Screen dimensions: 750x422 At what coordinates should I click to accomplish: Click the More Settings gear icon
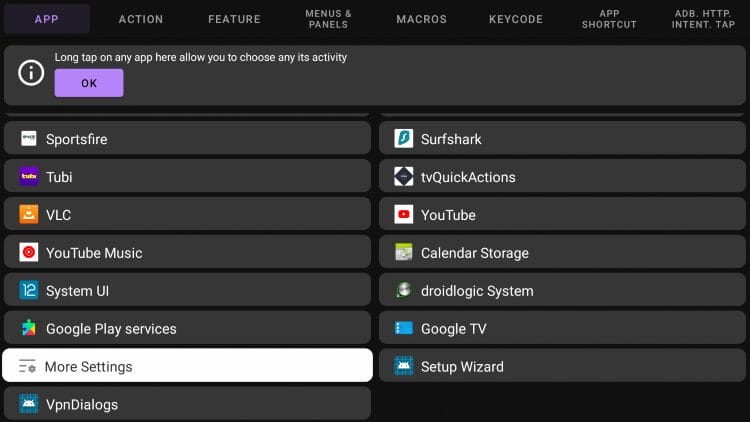point(27,366)
